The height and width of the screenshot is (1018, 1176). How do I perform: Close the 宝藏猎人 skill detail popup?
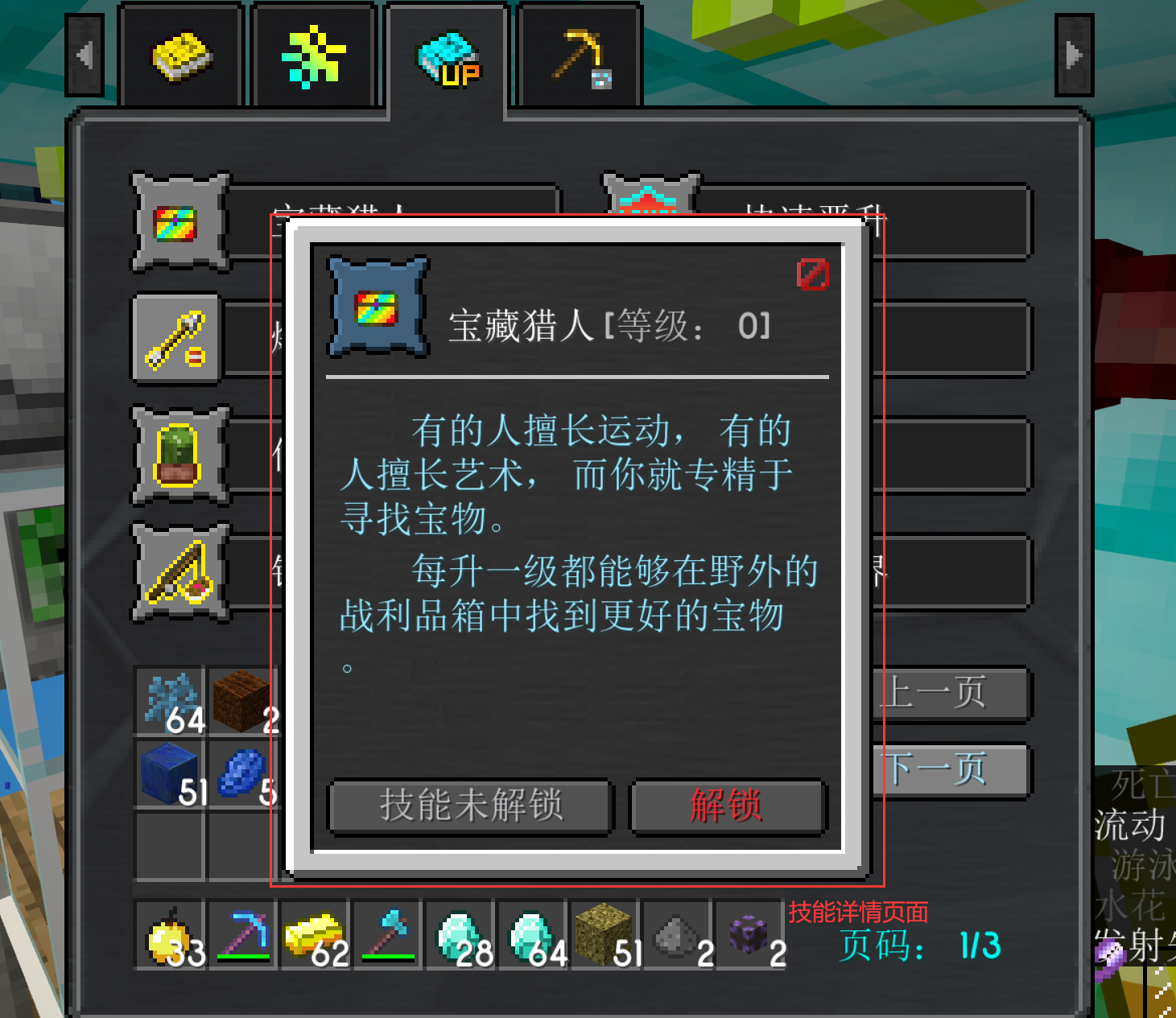[x=812, y=274]
